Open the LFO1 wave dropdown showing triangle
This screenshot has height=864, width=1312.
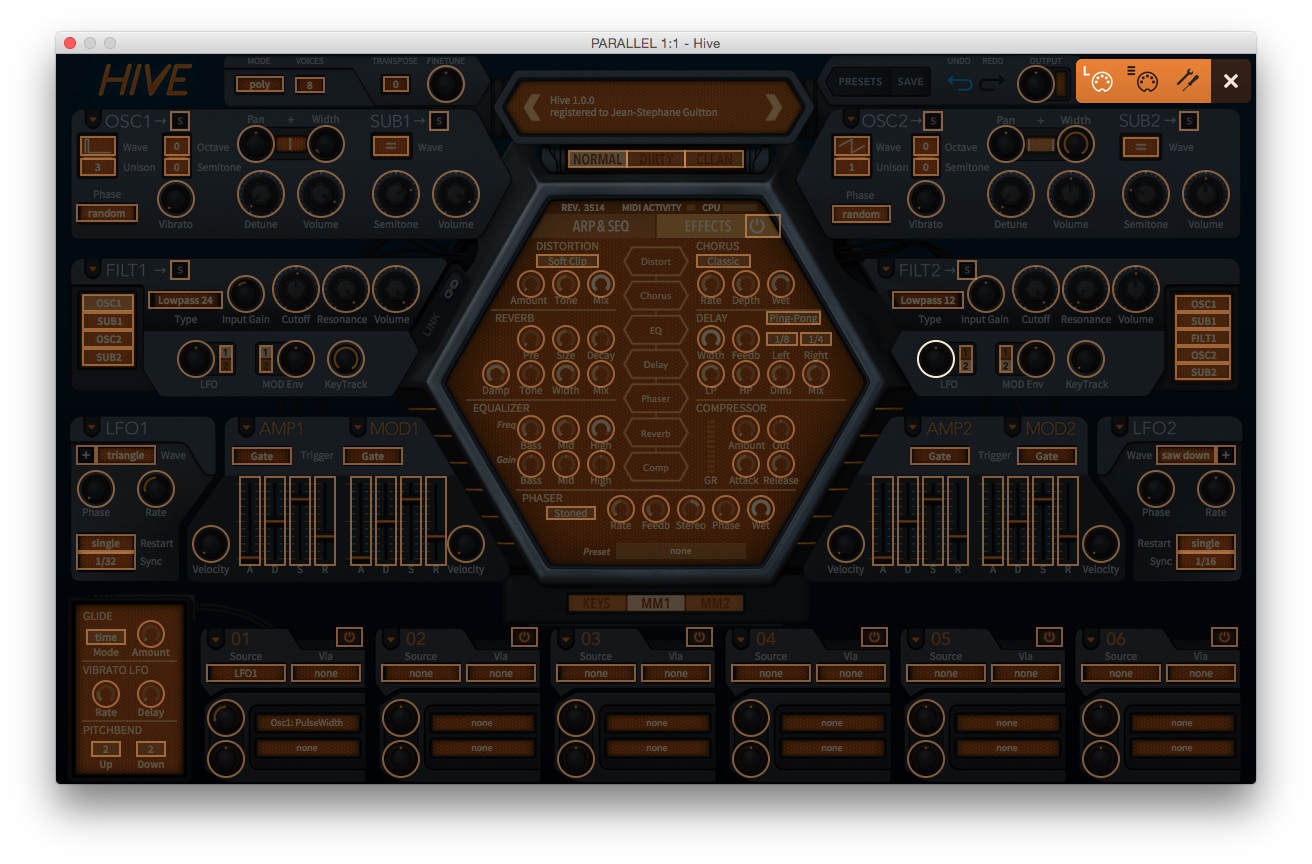[126, 455]
